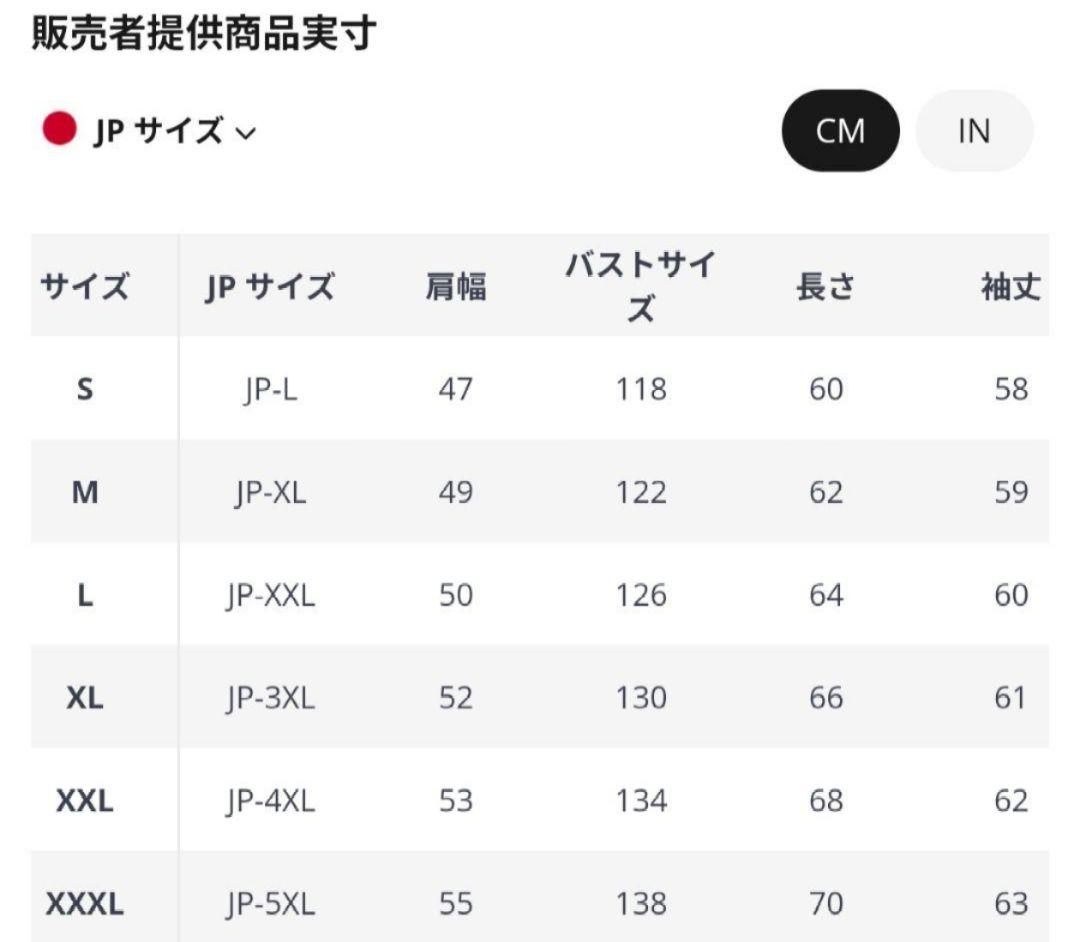
Task: Click the JP サイズ column header
Action: pyautogui.click(x=269, y=287)
